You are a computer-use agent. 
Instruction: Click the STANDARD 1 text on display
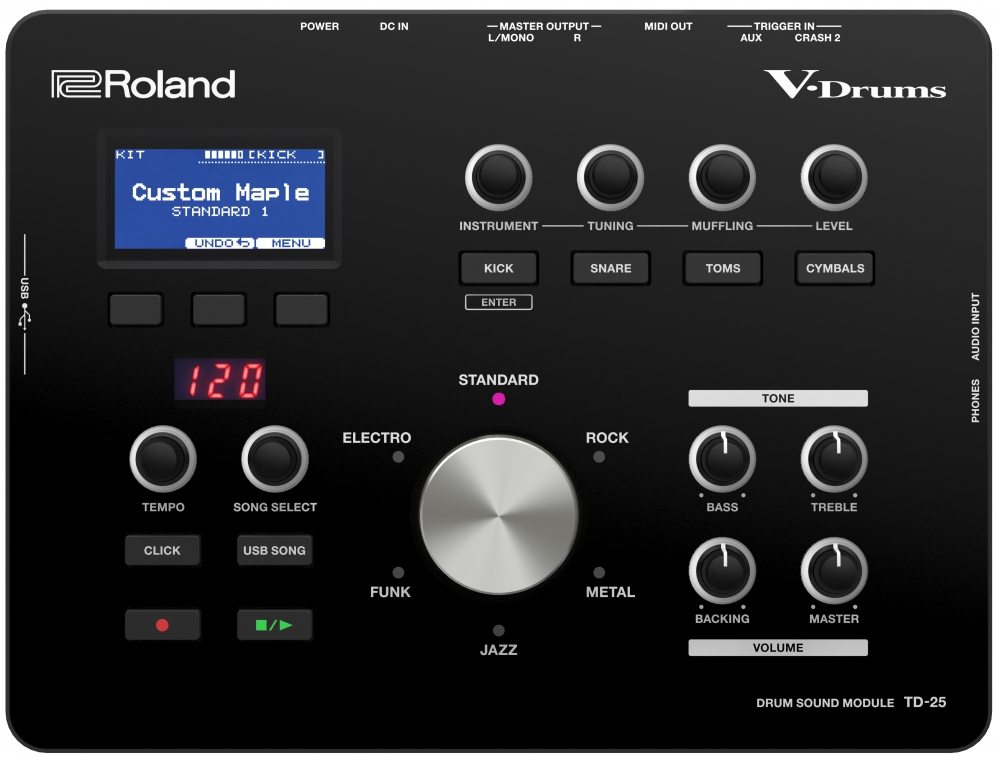coord(220,212)
